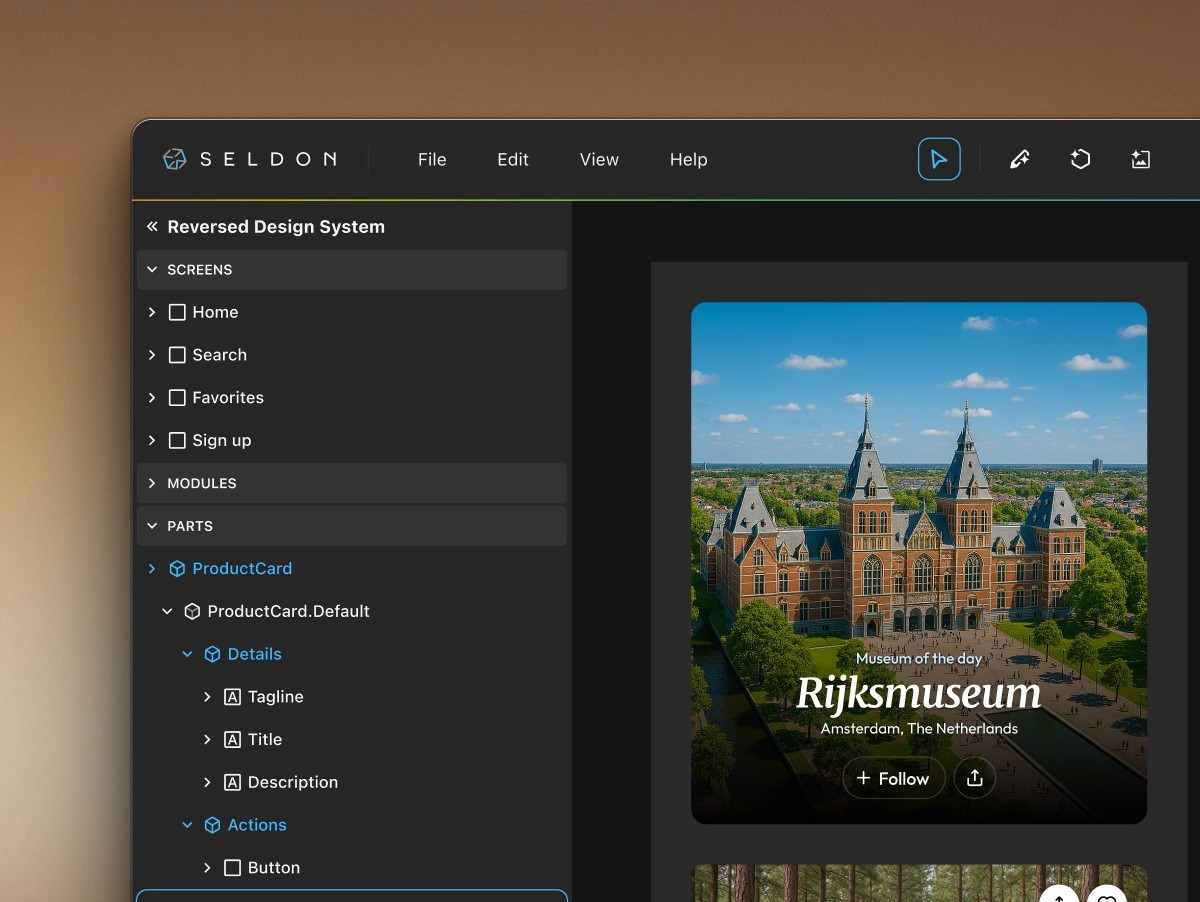Click the Button frame icon in tree
Image resolution: width=1200 pixels, height=902 pixels.
[x=232, y=868]
